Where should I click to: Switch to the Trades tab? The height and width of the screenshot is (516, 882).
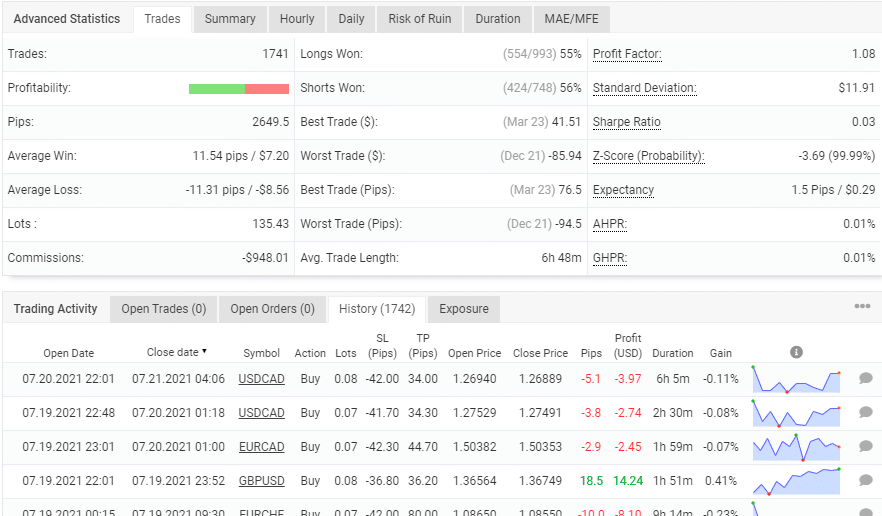pyautogui.click(x=163, y=19)
